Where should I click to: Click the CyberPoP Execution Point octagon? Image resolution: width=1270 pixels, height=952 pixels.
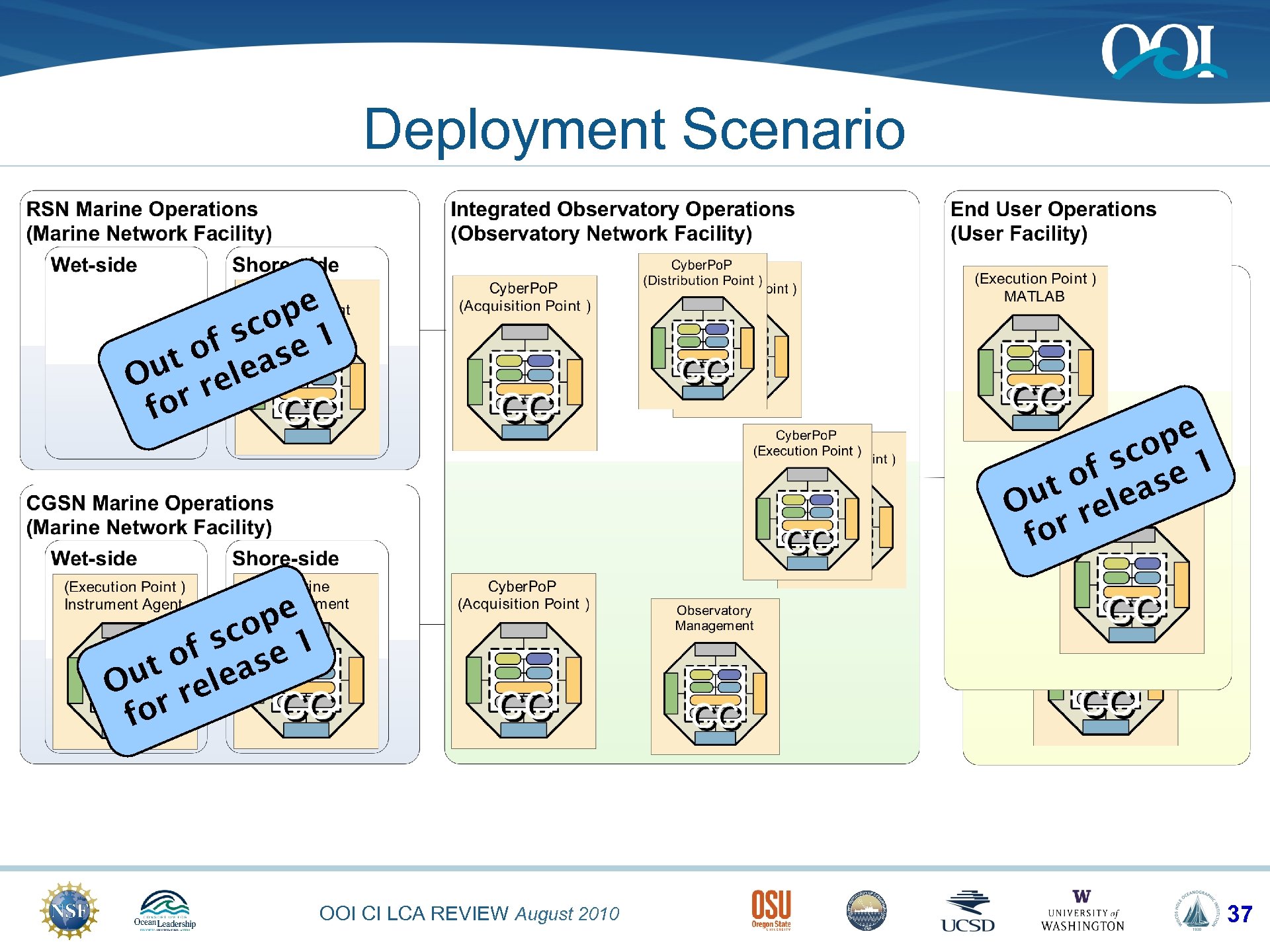(x=807, y=520)
